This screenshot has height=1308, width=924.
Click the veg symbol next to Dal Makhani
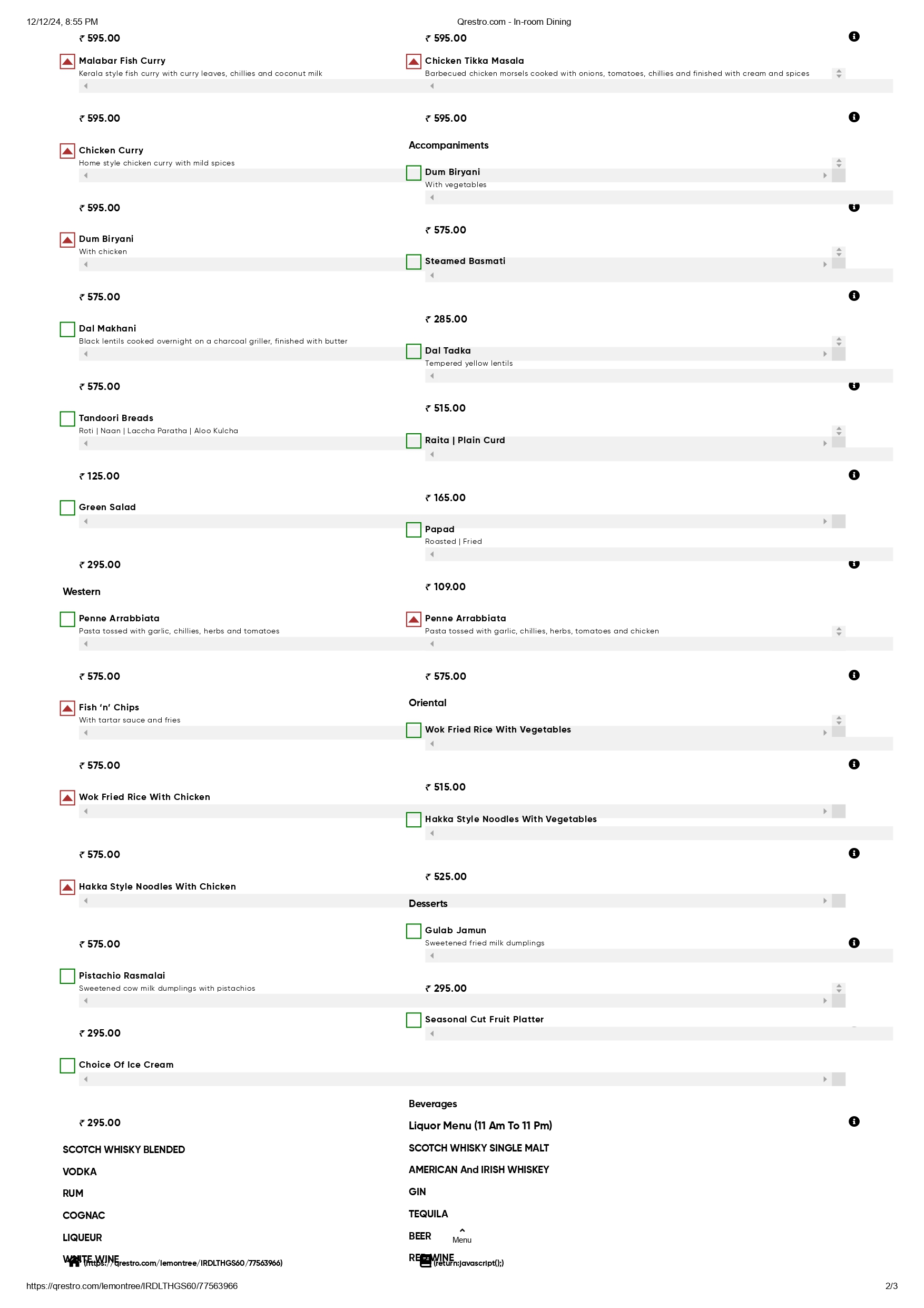(x=67, y=329)
